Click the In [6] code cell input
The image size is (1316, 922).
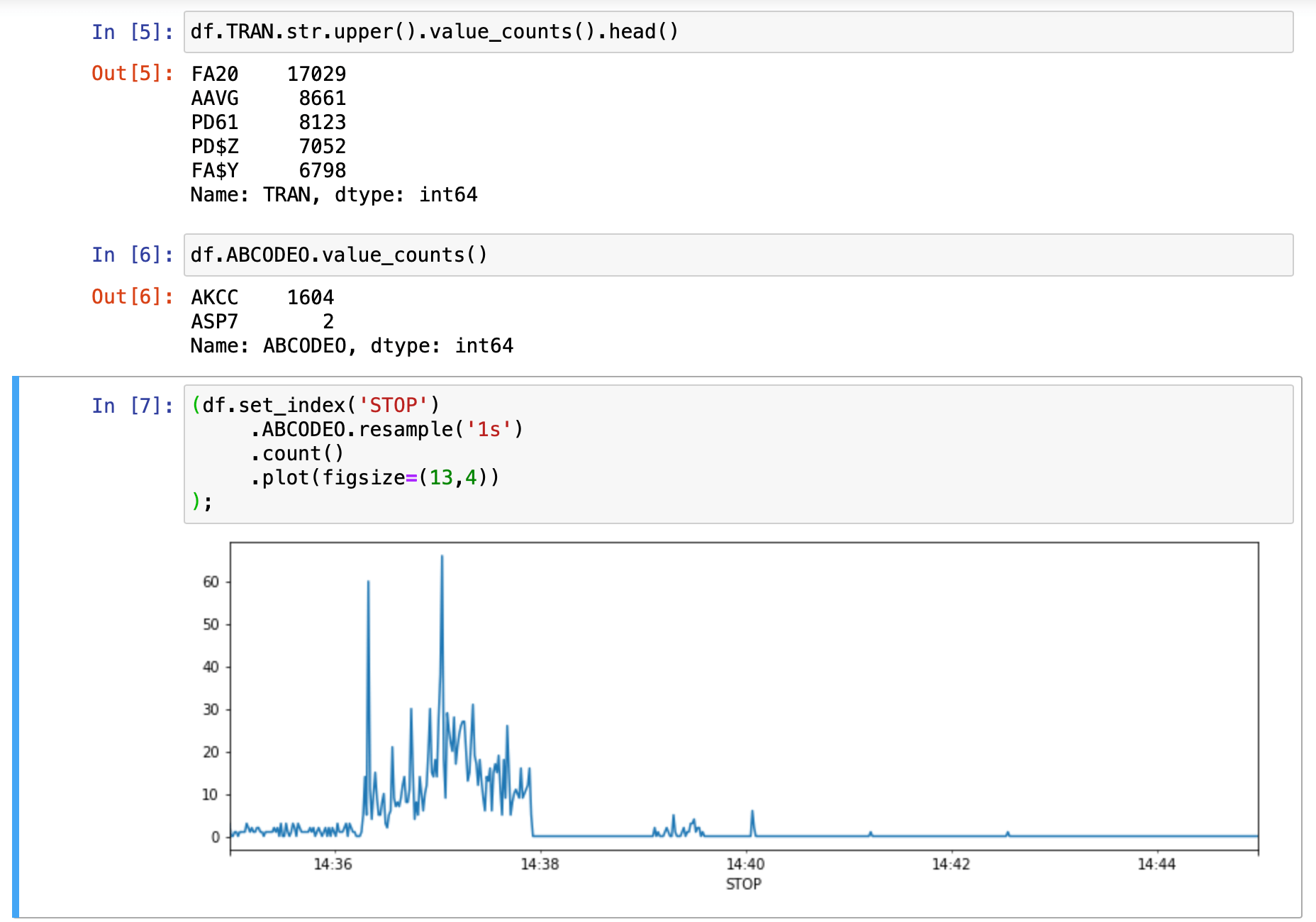click(x=738, y=255)
